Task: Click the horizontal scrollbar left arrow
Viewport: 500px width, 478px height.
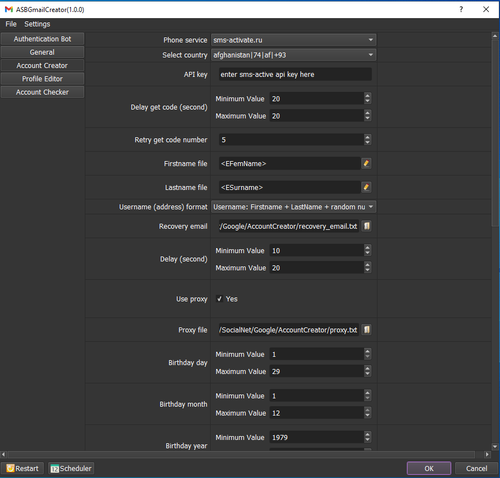Action: click(3, 454)
